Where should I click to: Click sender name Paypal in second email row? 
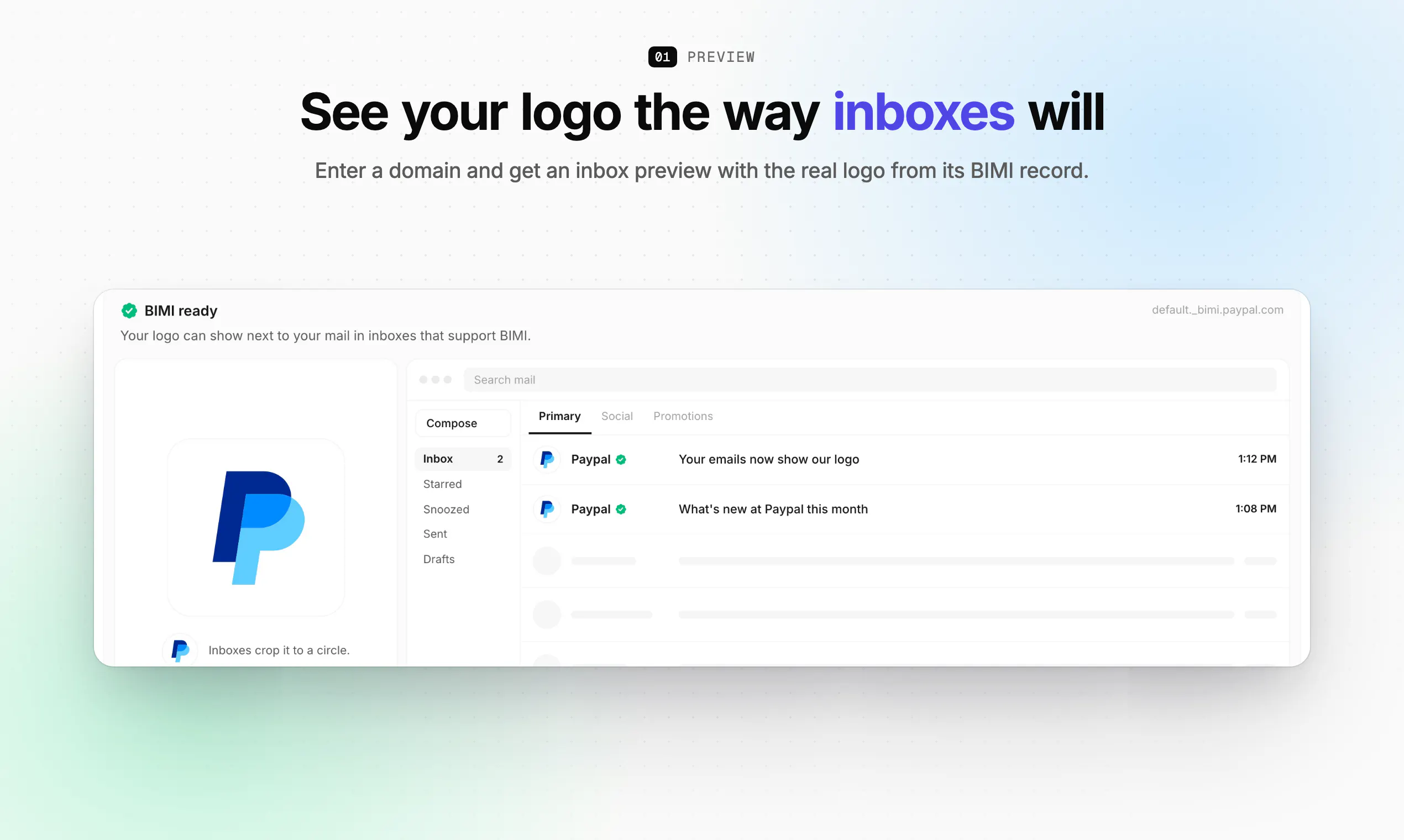[591, 510]
